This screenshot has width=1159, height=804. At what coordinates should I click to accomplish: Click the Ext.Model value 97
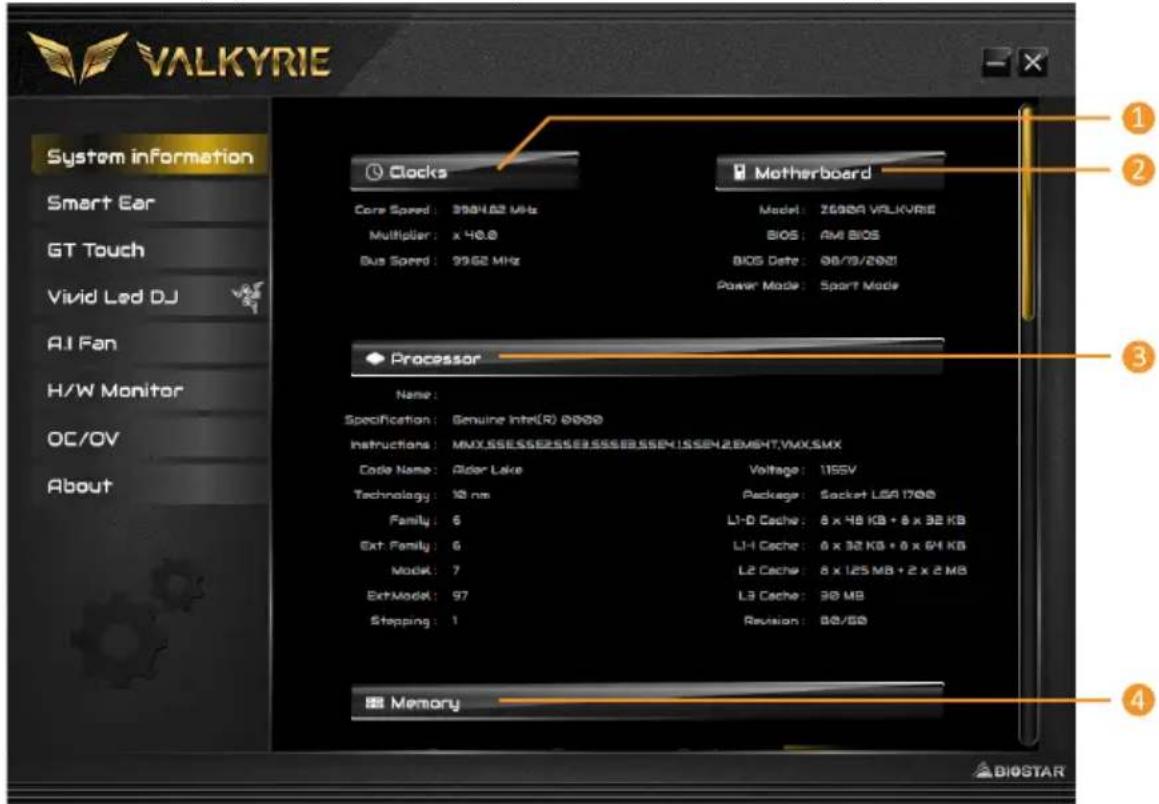pyautogui.click(x=460, y=596)
